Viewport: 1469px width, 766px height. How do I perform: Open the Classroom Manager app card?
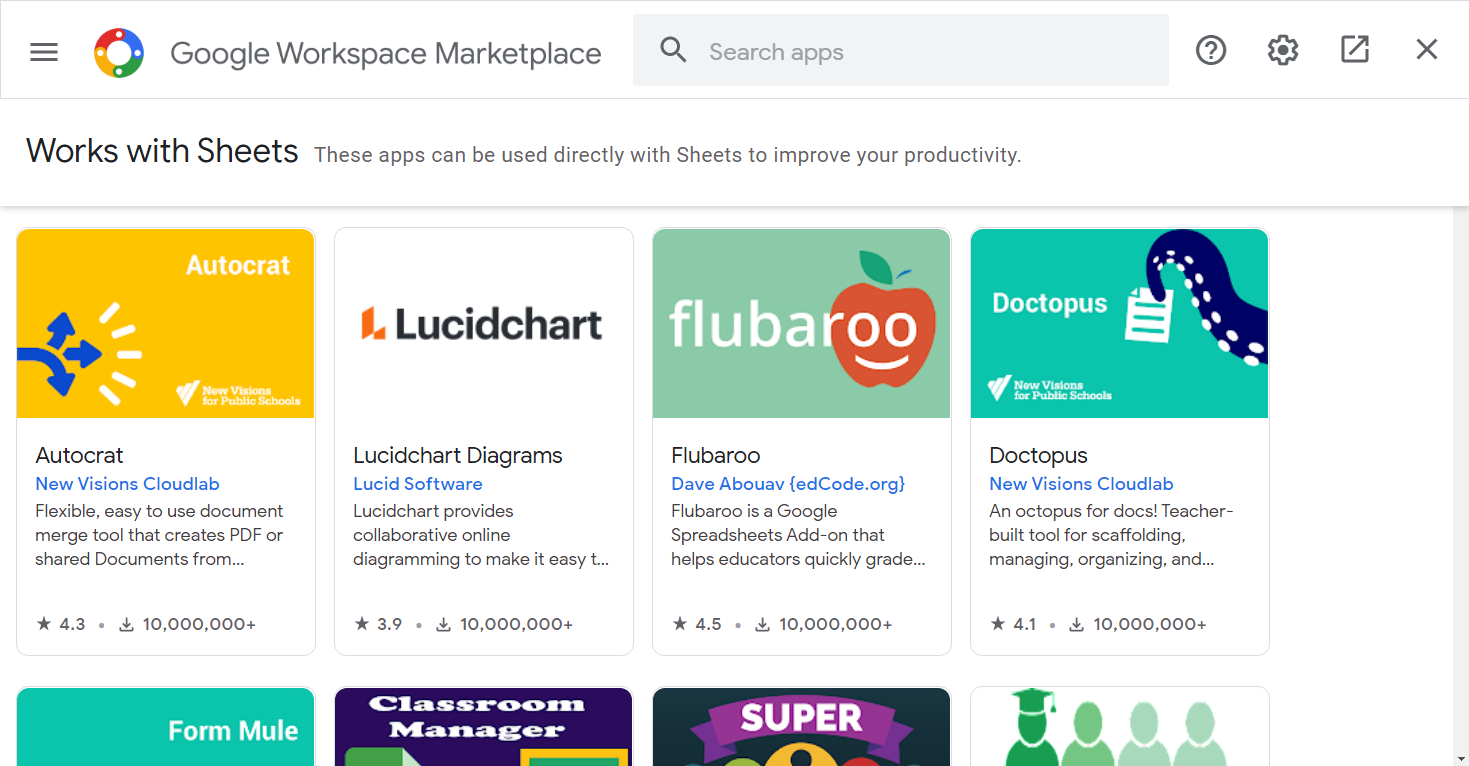[x=484, y=727]
